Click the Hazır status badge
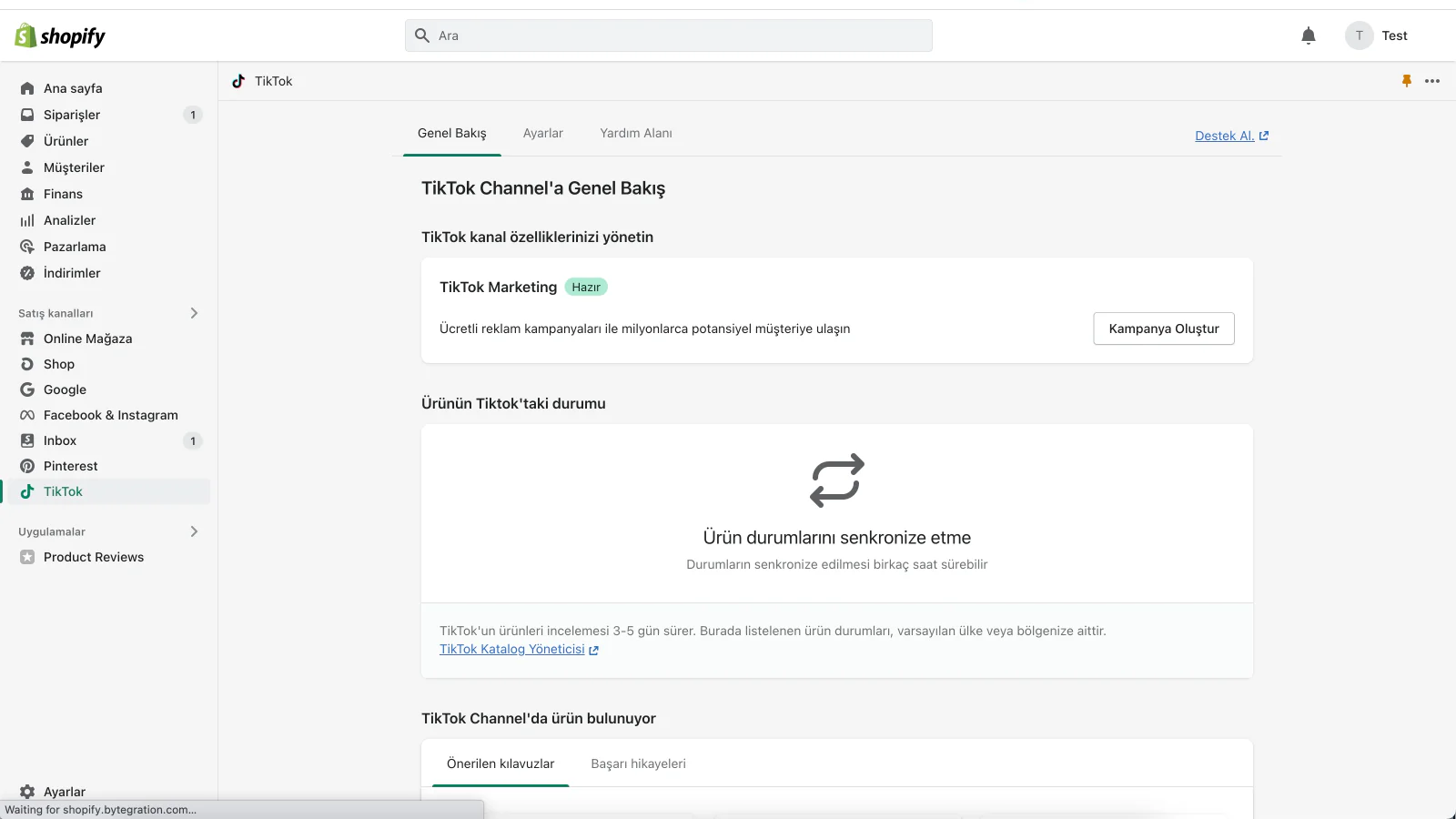1456x819 pixels. 586,287
